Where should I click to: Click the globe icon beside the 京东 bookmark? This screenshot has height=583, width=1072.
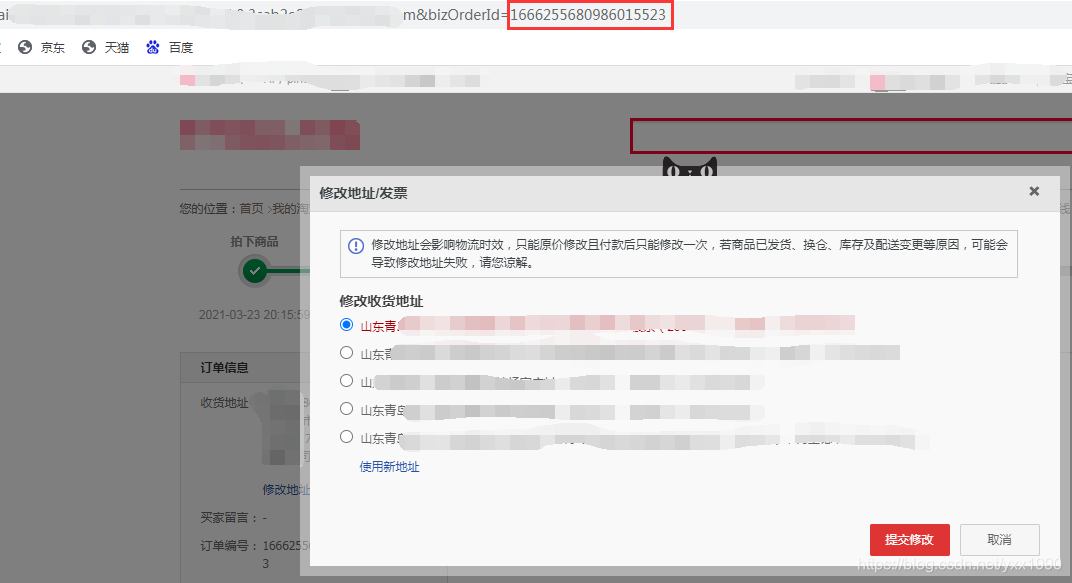pos(26,47)
